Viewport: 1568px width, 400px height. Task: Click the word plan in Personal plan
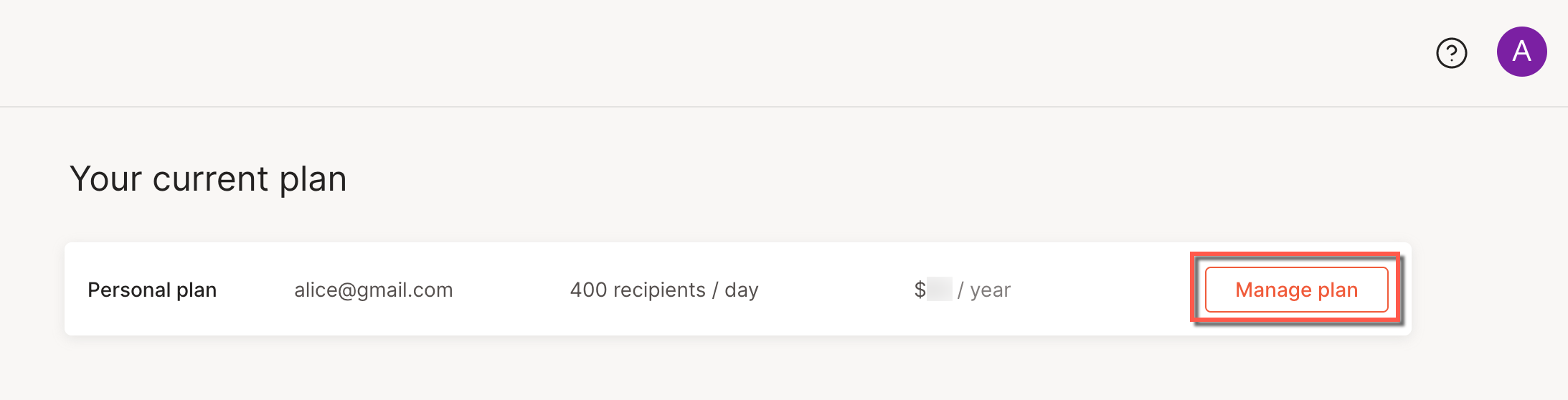197,290
